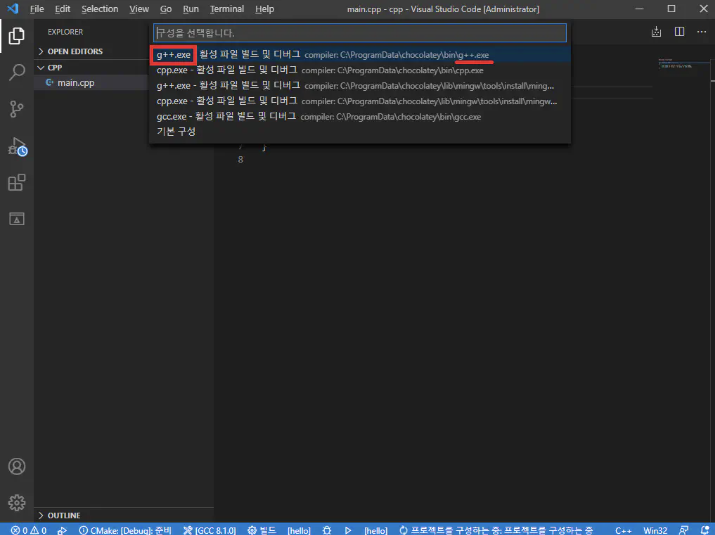Image resolution: width=715 pixels, height=535 pixels.
Task: Click the [hello] launch target after play icon
Action: tap(376, 530)
